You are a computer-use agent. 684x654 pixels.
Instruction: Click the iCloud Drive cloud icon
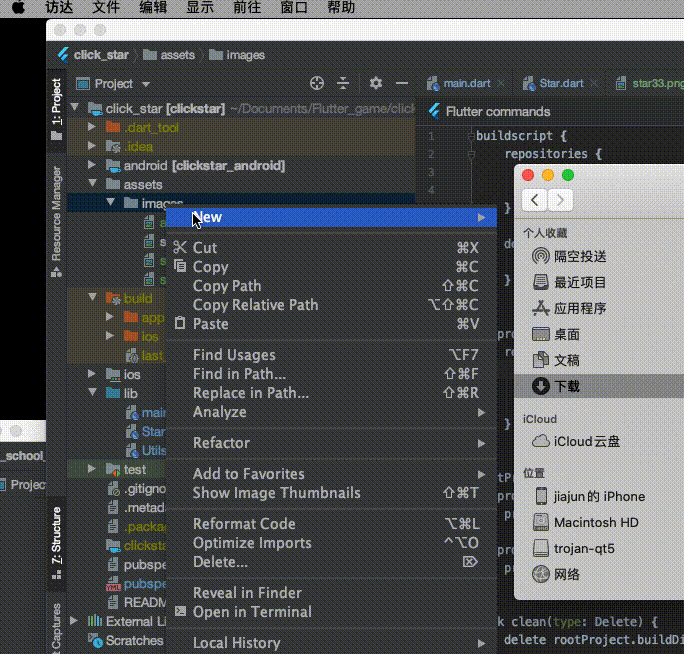pyautogui.click(x=540, y=441)
